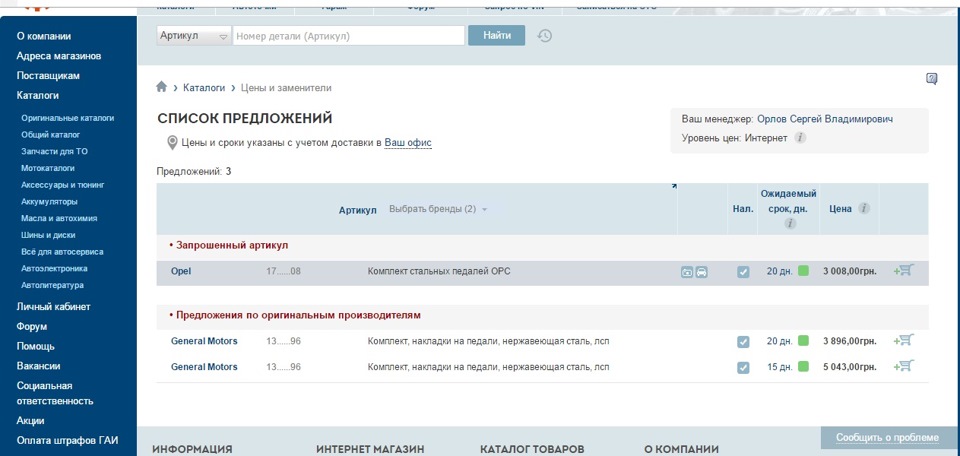Click the Каталоги breadcrumb link
Image resolution: width=960 pixels, height=456 pixels.
click(204, 88)
